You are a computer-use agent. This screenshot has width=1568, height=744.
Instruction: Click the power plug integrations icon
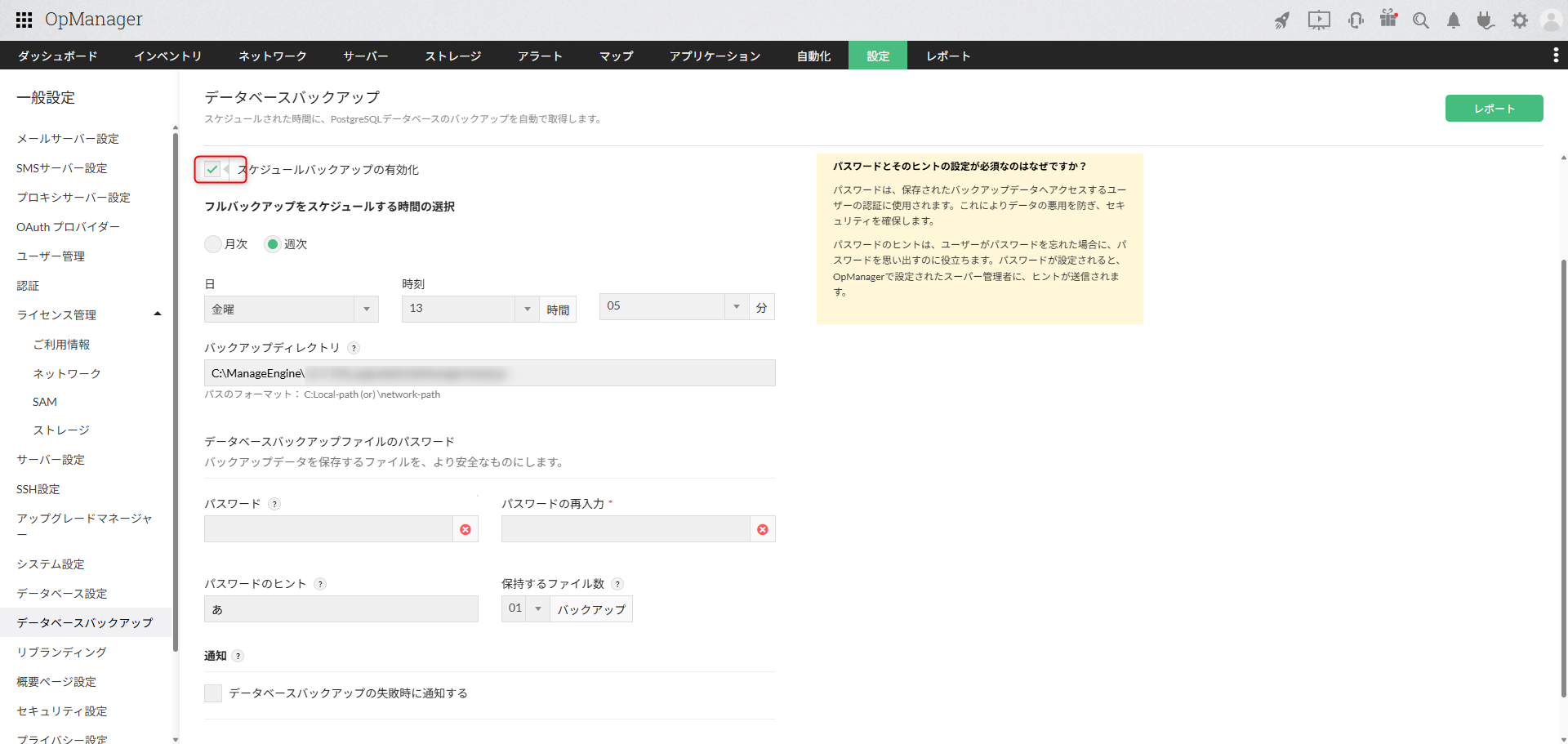pos(1486,20)
